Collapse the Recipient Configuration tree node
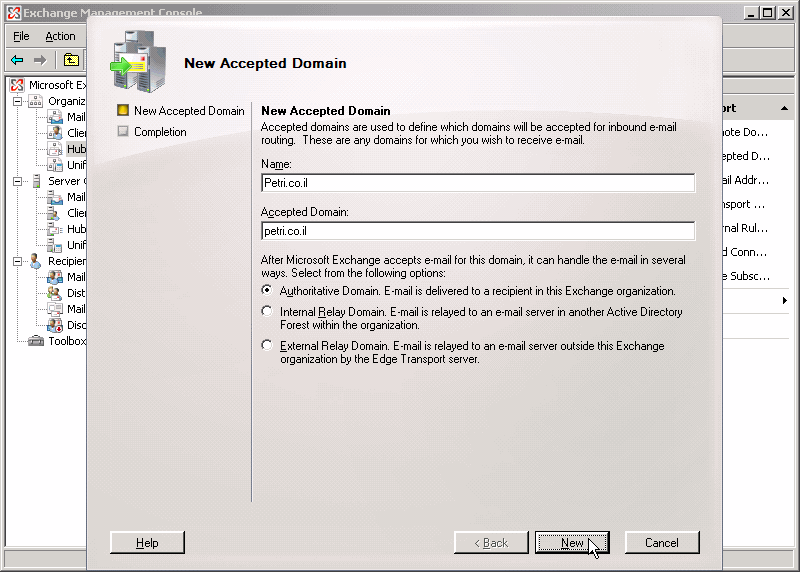The image size is (800, 572). [17, 261]
